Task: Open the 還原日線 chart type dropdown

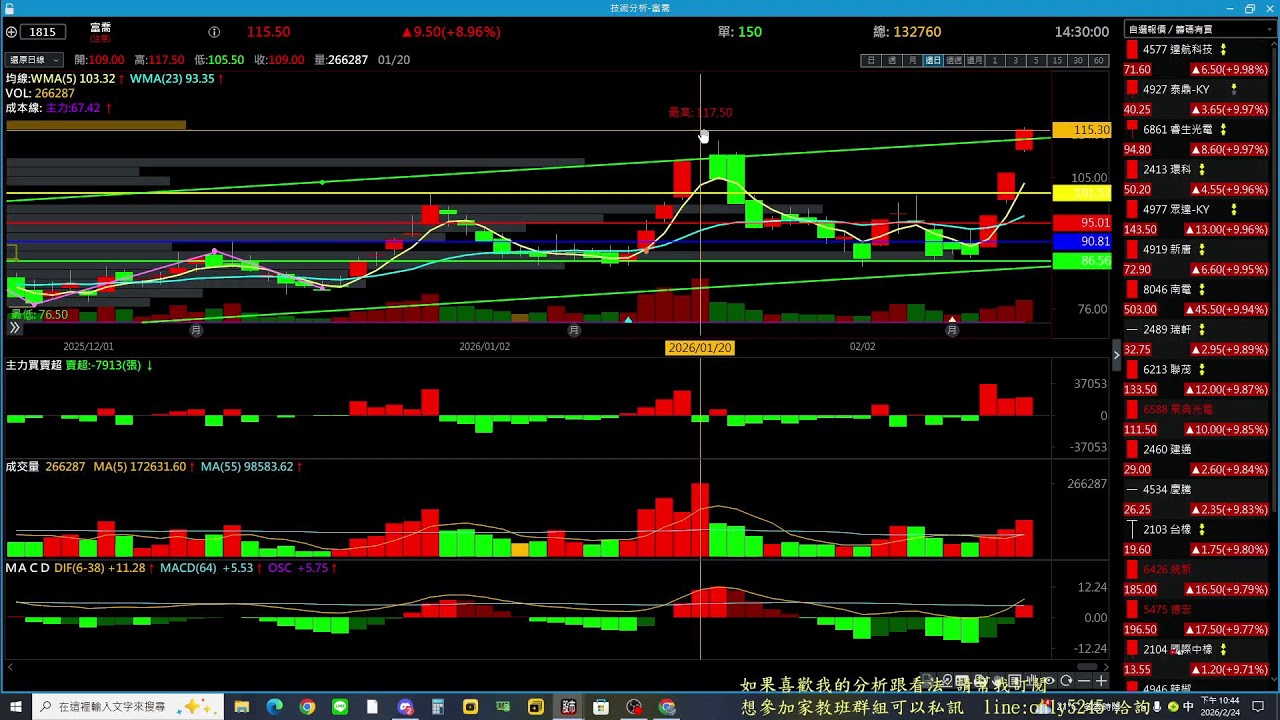Action: (x=35, y=60)
